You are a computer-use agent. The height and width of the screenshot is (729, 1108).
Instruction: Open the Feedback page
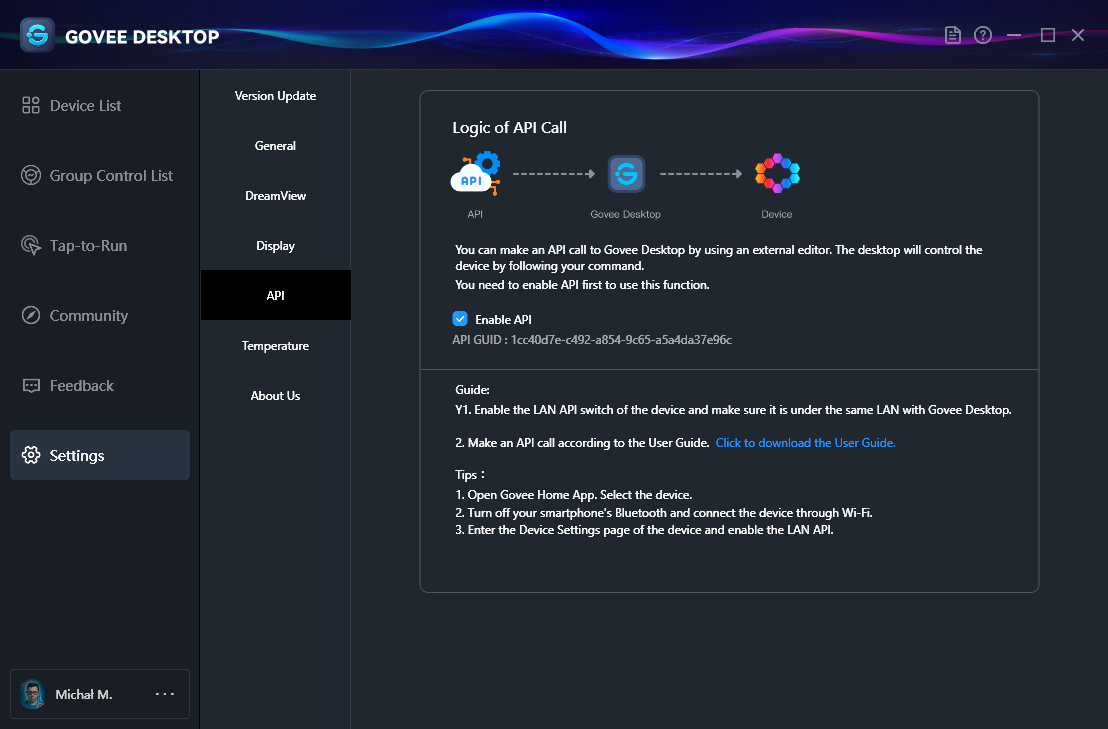tap(100, 386)
